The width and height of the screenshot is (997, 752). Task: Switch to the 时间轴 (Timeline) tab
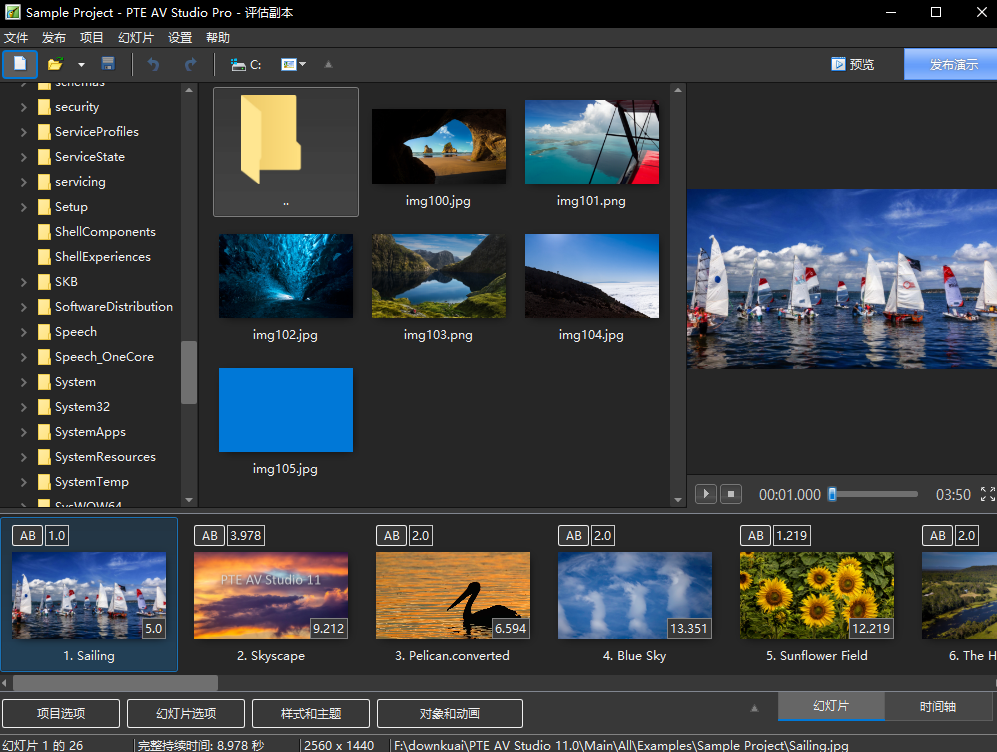[x=938, y=706]
